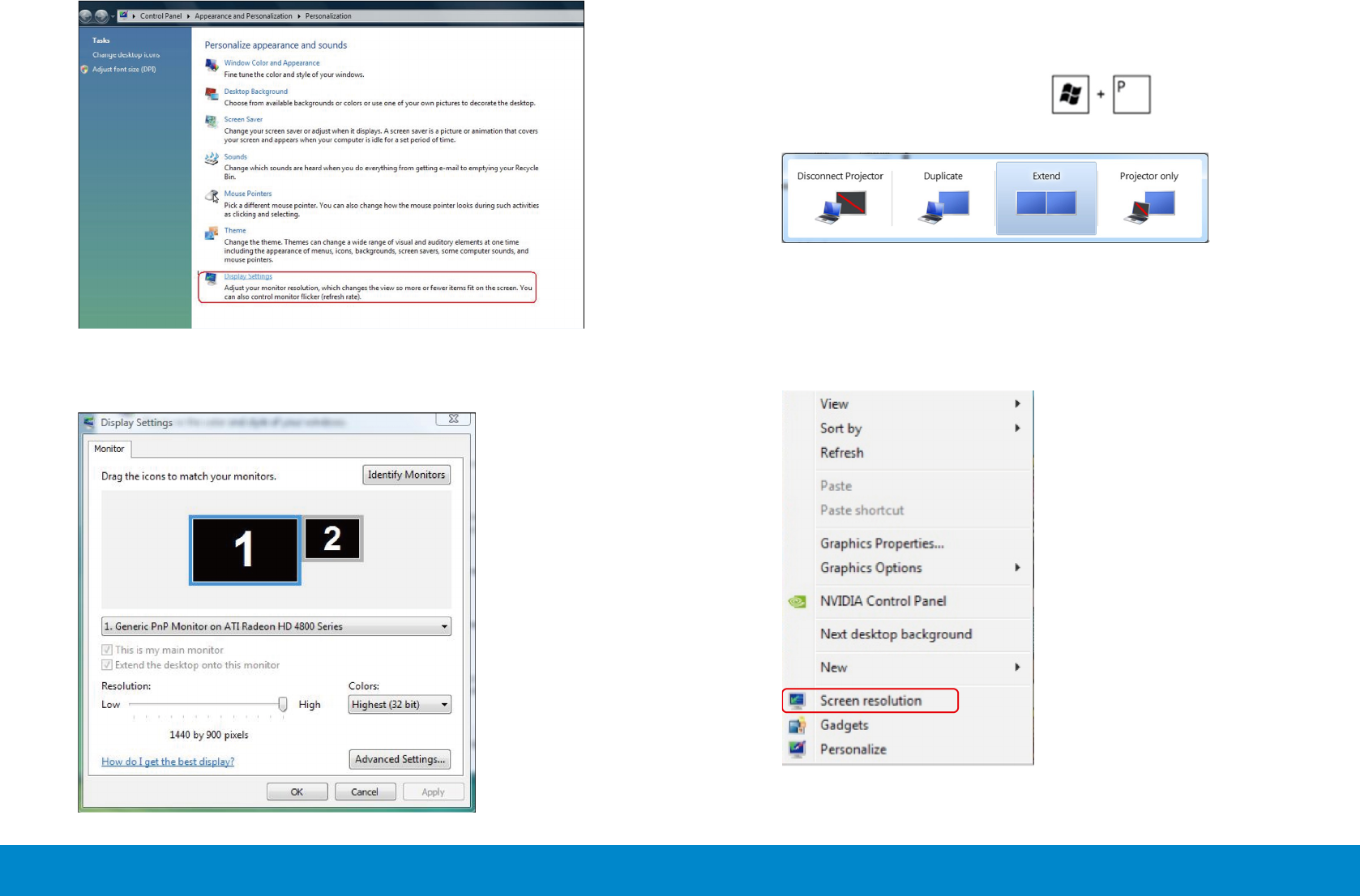The image size is (1360, 896).
Task: Expand the Sort by submenu arrow
Action: pos(1018,428)
